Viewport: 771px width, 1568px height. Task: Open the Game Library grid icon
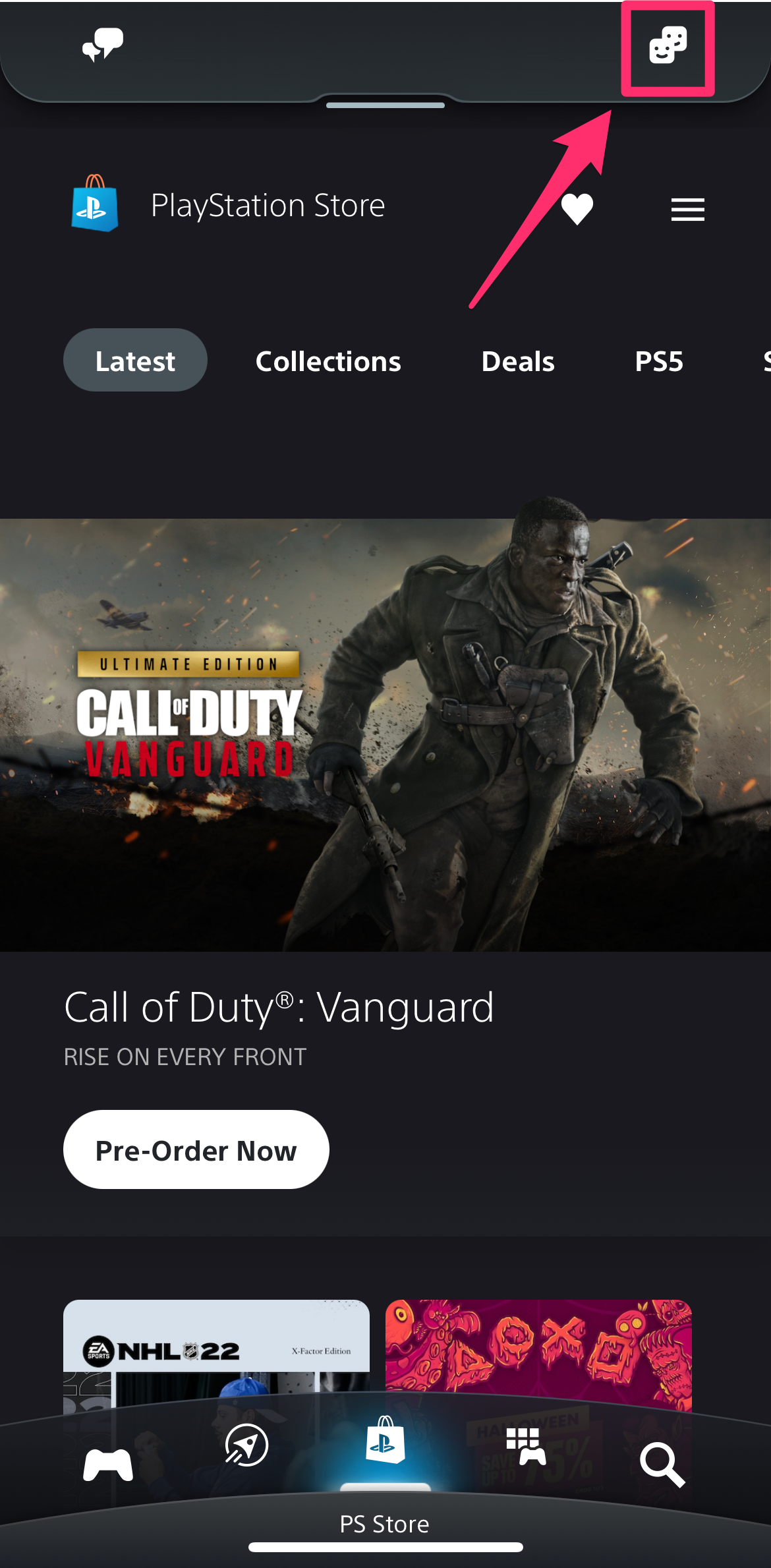(526, 1447)
